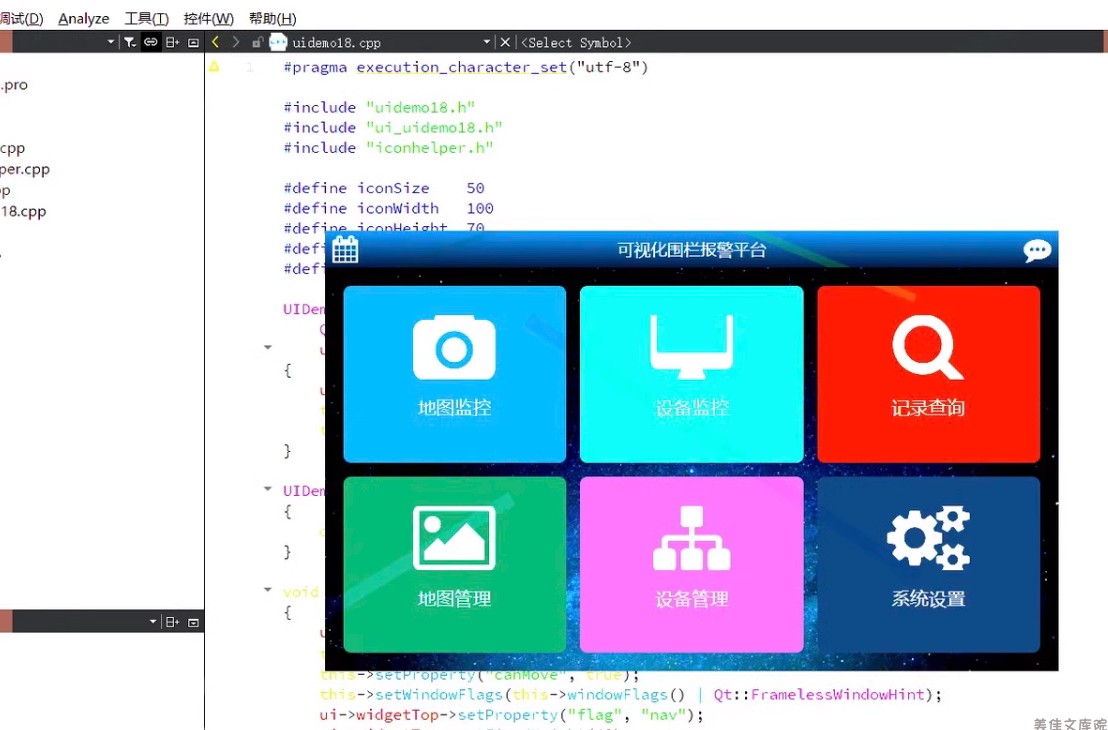Collapse the fold arrow beside the void function

point(268,589)
